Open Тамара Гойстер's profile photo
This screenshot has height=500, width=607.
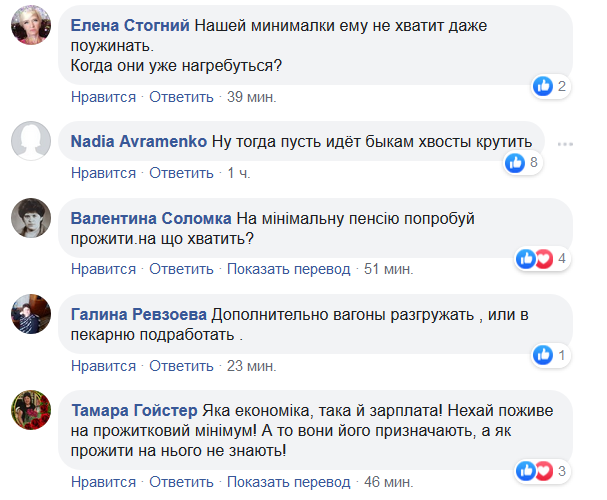pyautogui.click(x=31, y=409)
